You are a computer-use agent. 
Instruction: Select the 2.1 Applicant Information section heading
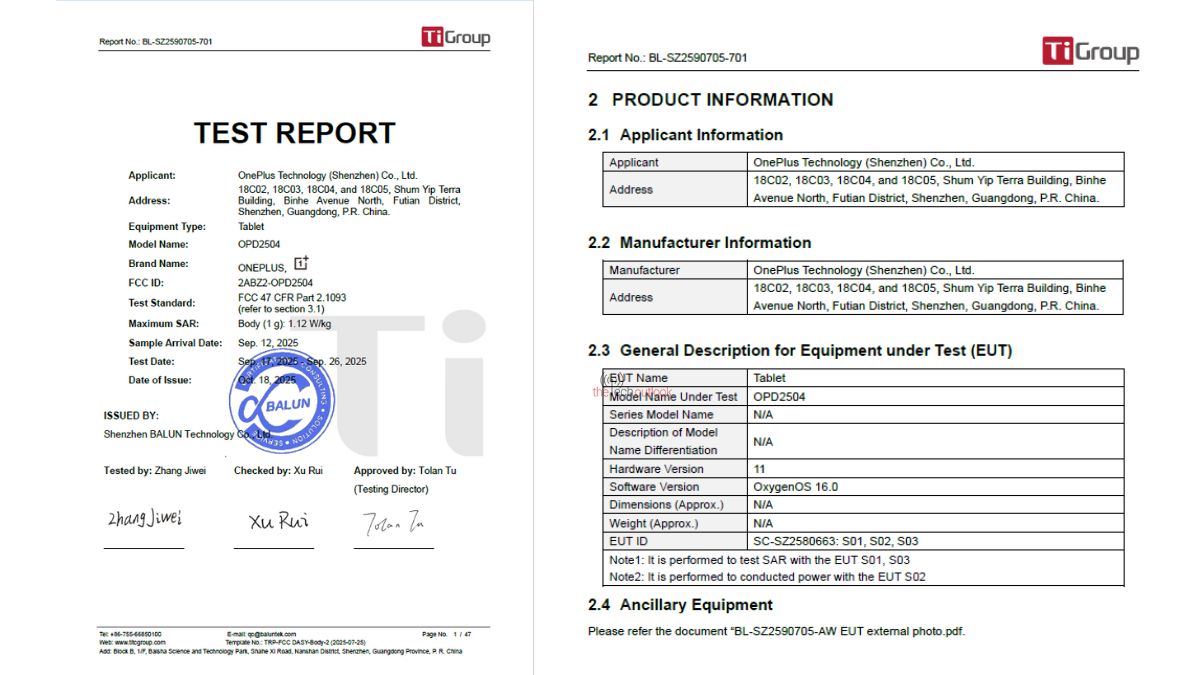(x=685, y=135)
